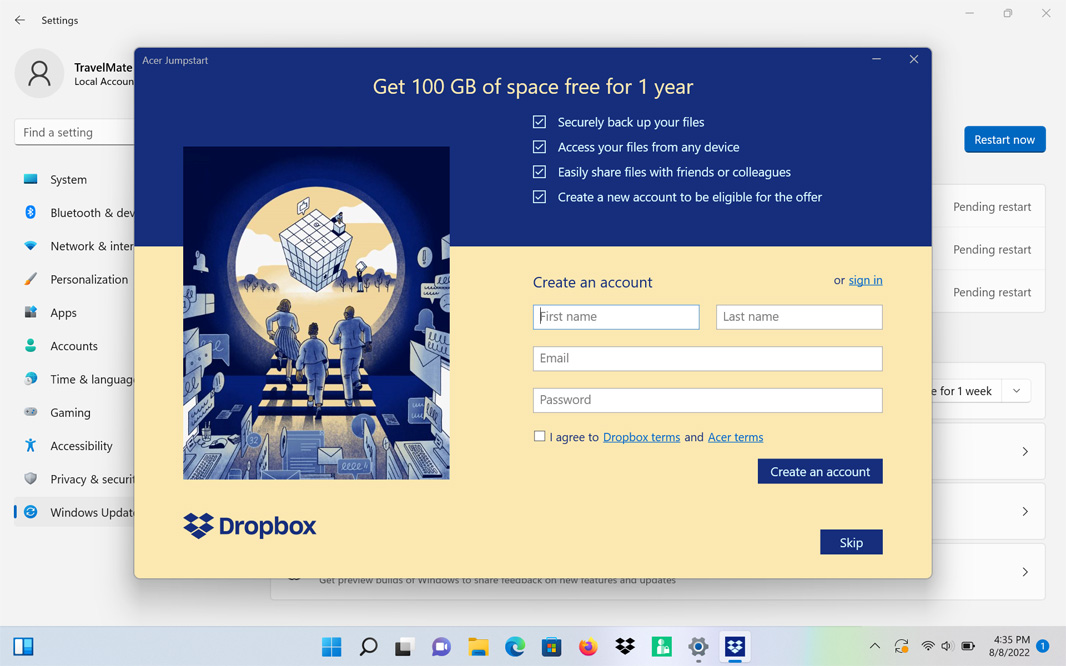This screenshot has width=1066, height=666.
Task: Select the active Dropbox promotion taskbar icon
Action: [735, 646]
